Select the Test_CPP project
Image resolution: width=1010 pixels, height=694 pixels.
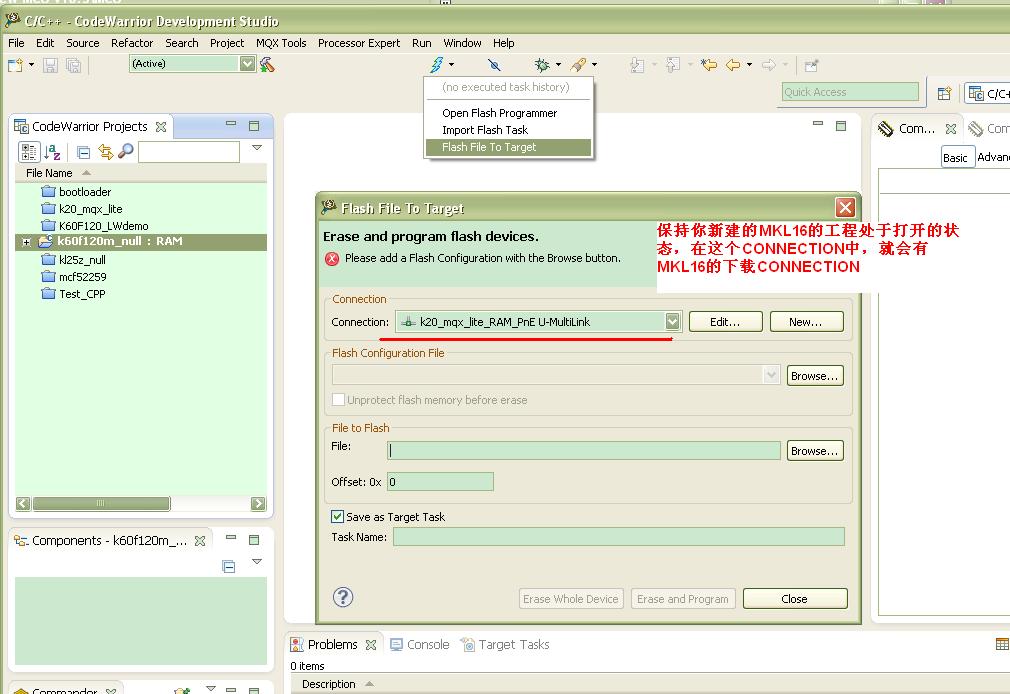tap(73, 294)
